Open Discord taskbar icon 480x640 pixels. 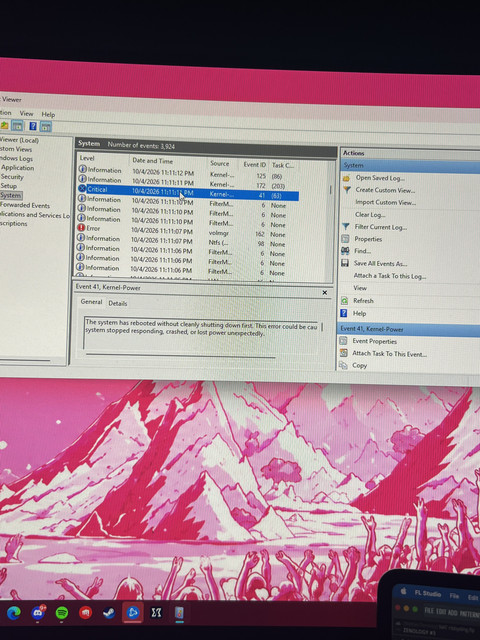pos(38,612)
